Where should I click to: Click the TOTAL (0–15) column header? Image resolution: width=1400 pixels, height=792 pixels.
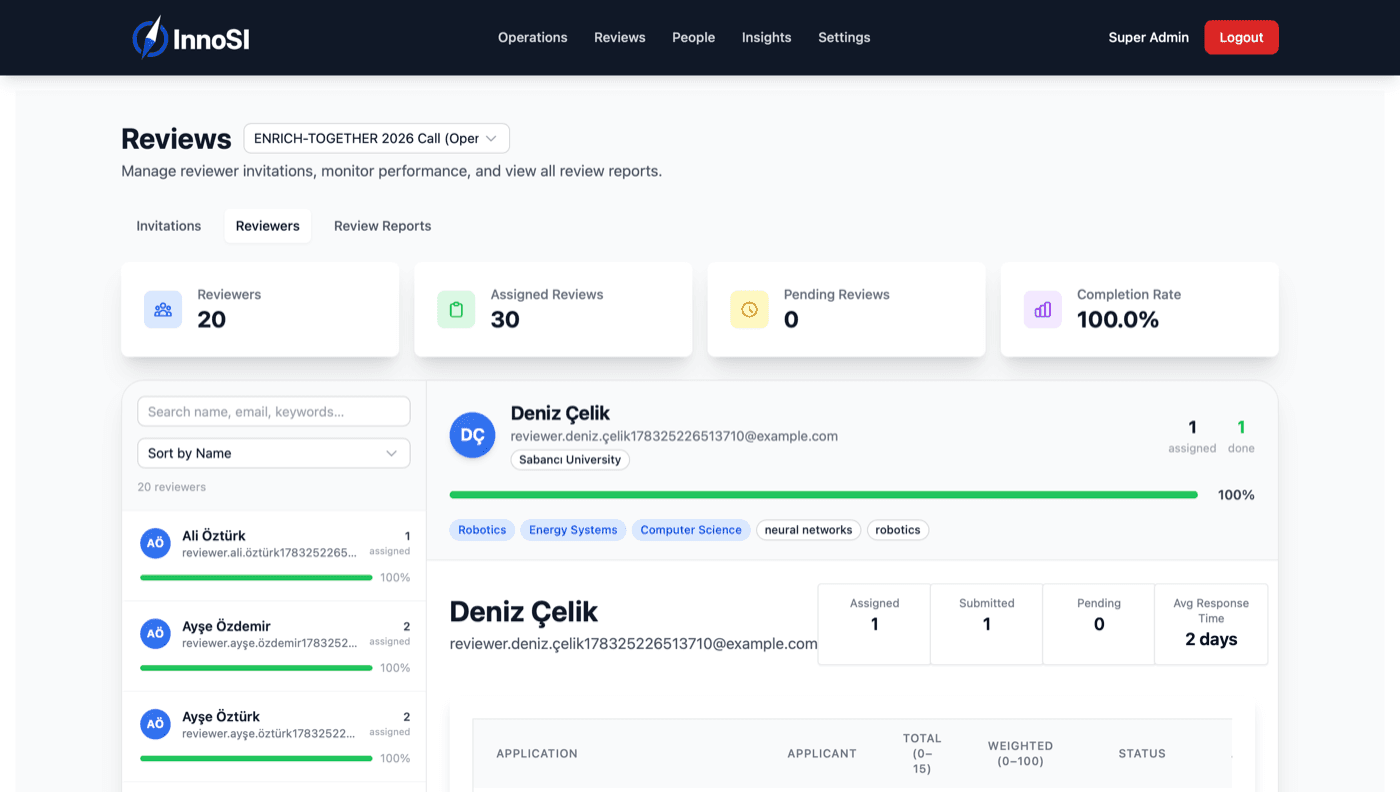(922, 754)
